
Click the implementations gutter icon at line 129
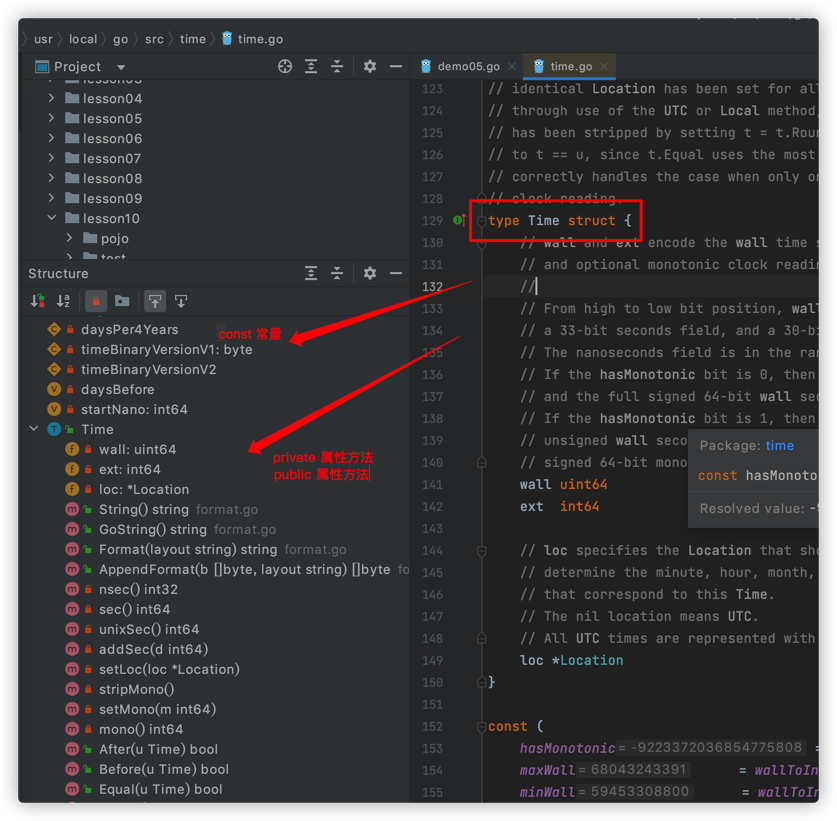[x=459, y=220]
